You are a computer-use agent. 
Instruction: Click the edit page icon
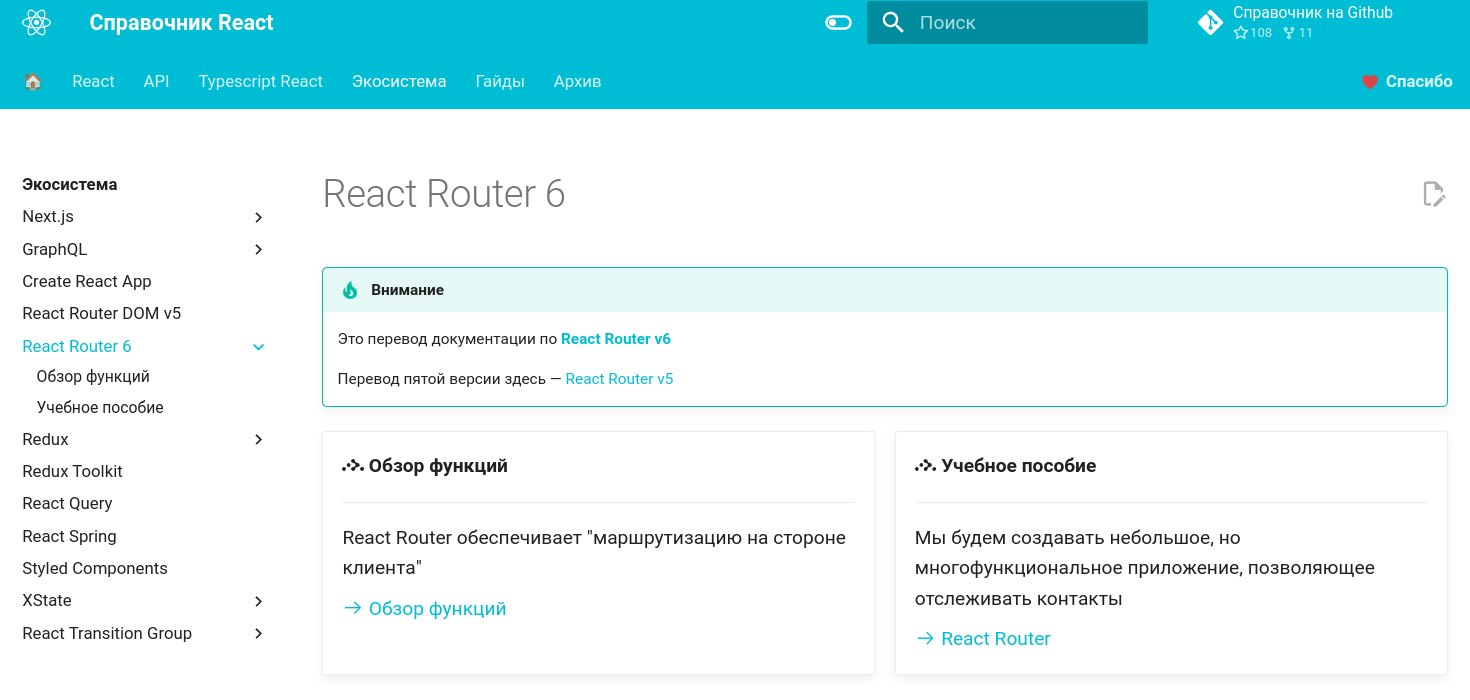(x=1434, y=194)
